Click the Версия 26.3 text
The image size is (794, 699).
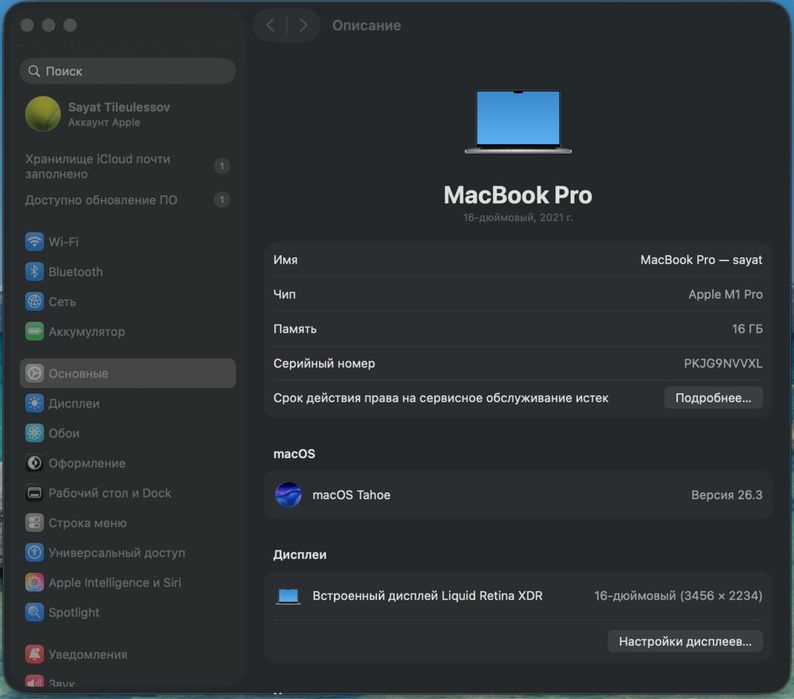727,495
